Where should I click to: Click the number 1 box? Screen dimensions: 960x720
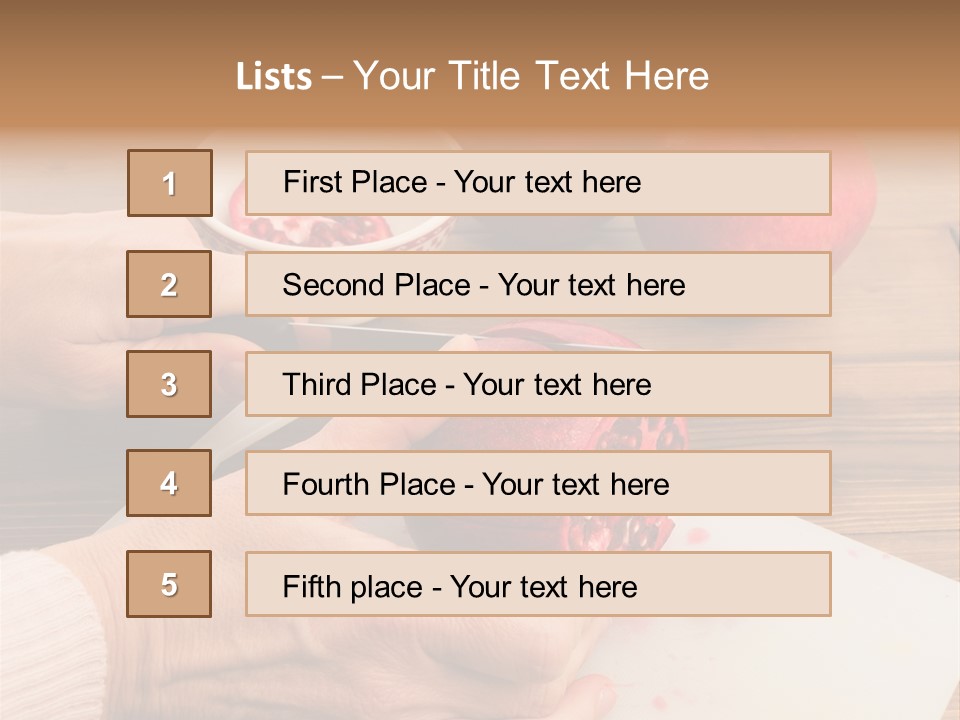[170, 183]
